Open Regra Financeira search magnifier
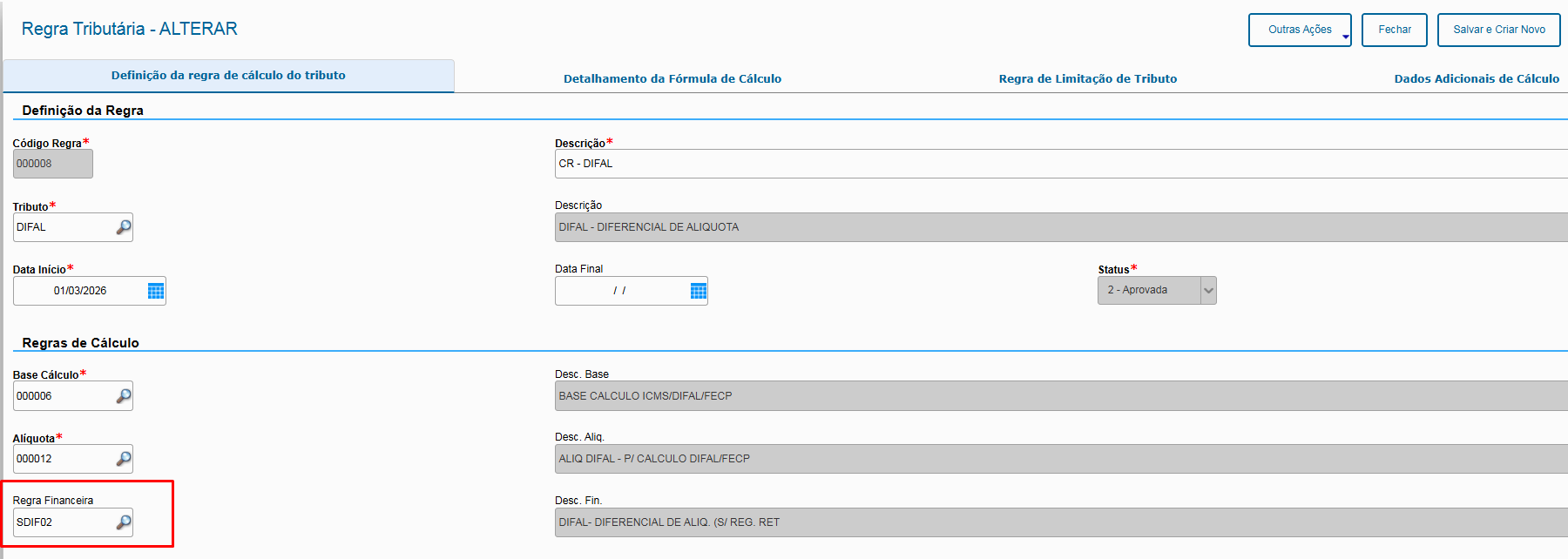The height and width of the screenshot is (559, 1568). 124,522
